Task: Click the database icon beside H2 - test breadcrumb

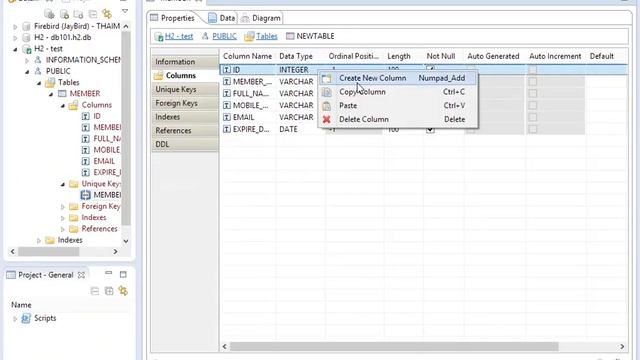Action: [159, 37]
